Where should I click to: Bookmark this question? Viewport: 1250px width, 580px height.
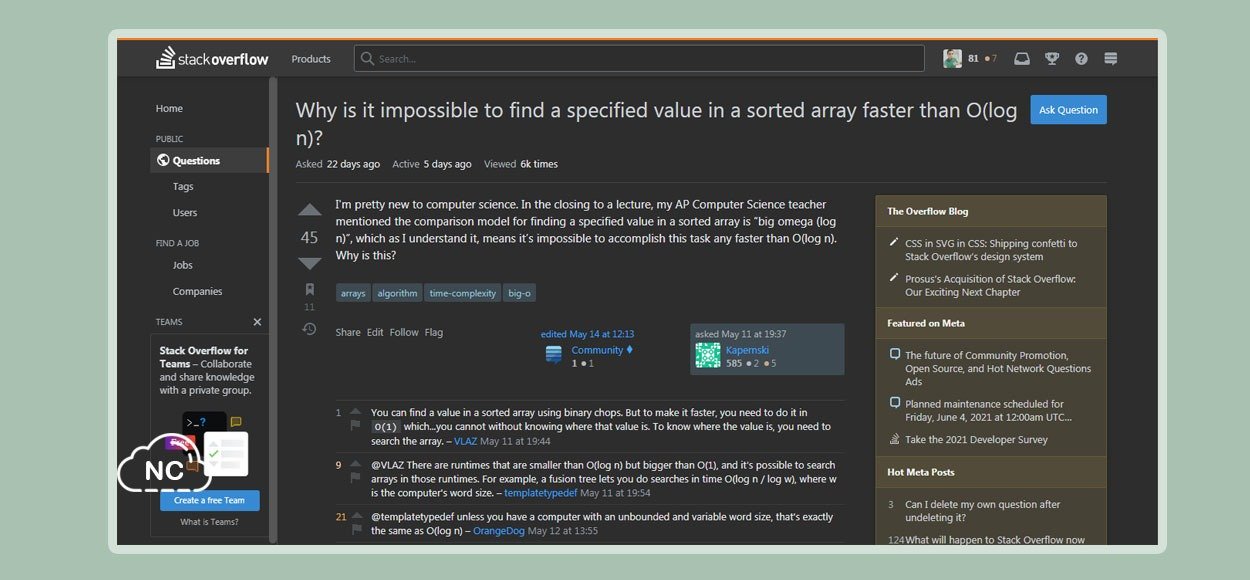pyautogui.click(x=310, y=289)
